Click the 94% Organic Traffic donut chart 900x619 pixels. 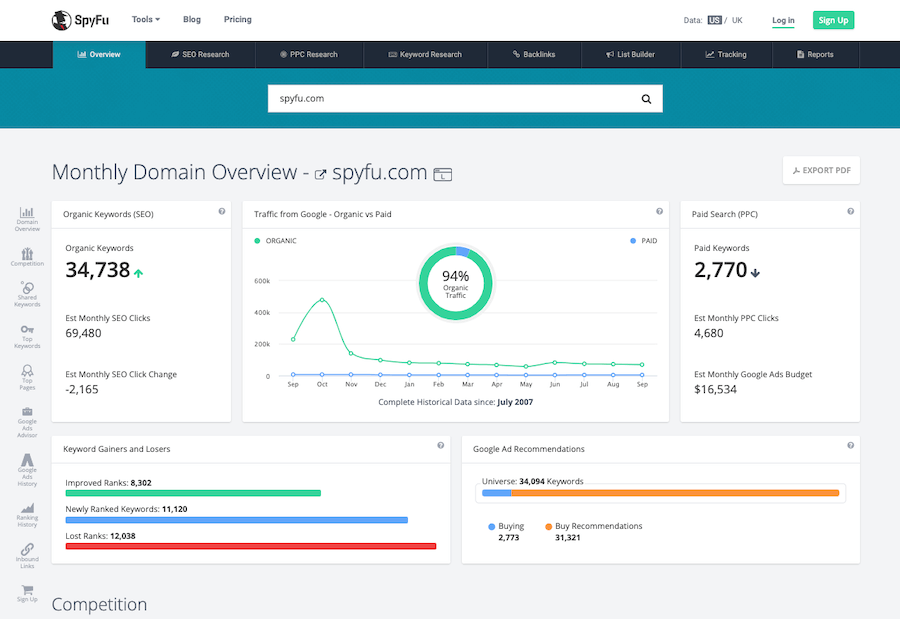pyautogui.click(x=456, y=283)
